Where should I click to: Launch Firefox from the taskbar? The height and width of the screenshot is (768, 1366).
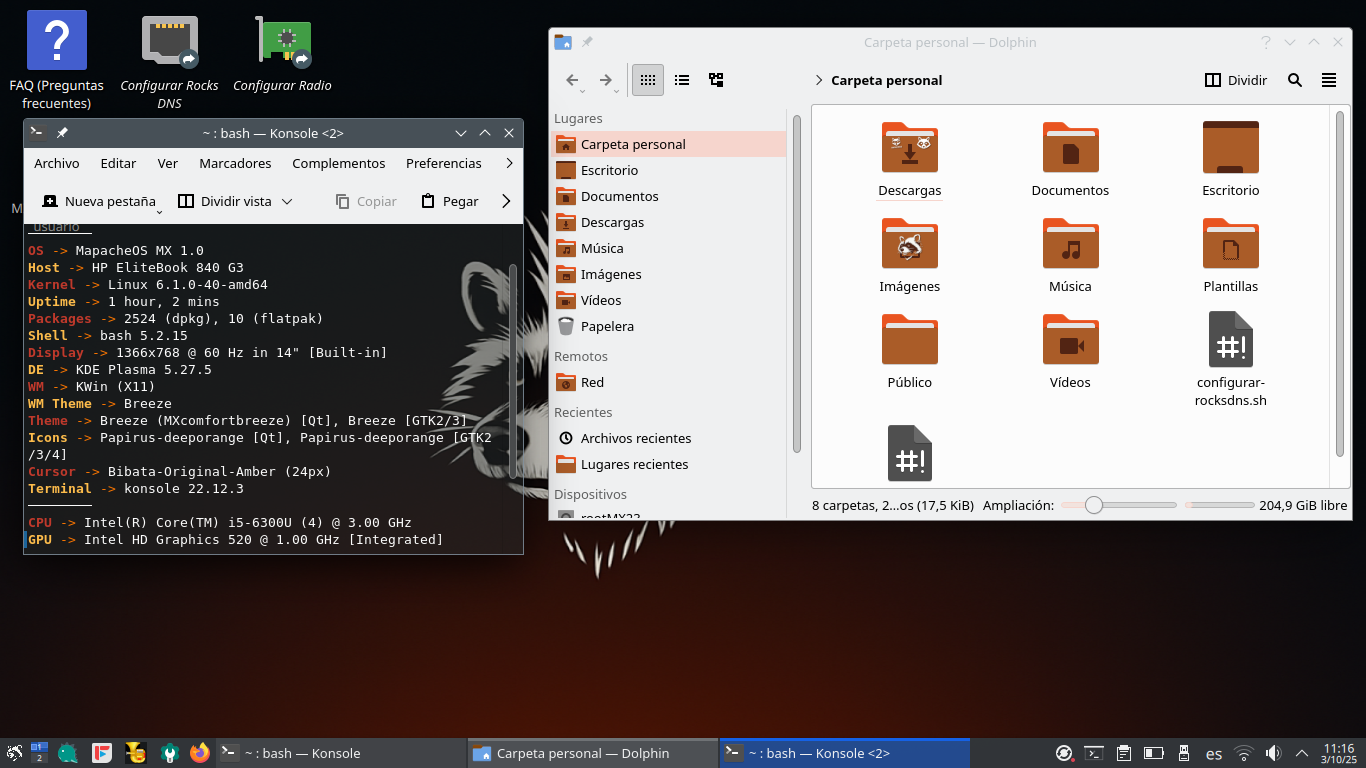point(200,753)
